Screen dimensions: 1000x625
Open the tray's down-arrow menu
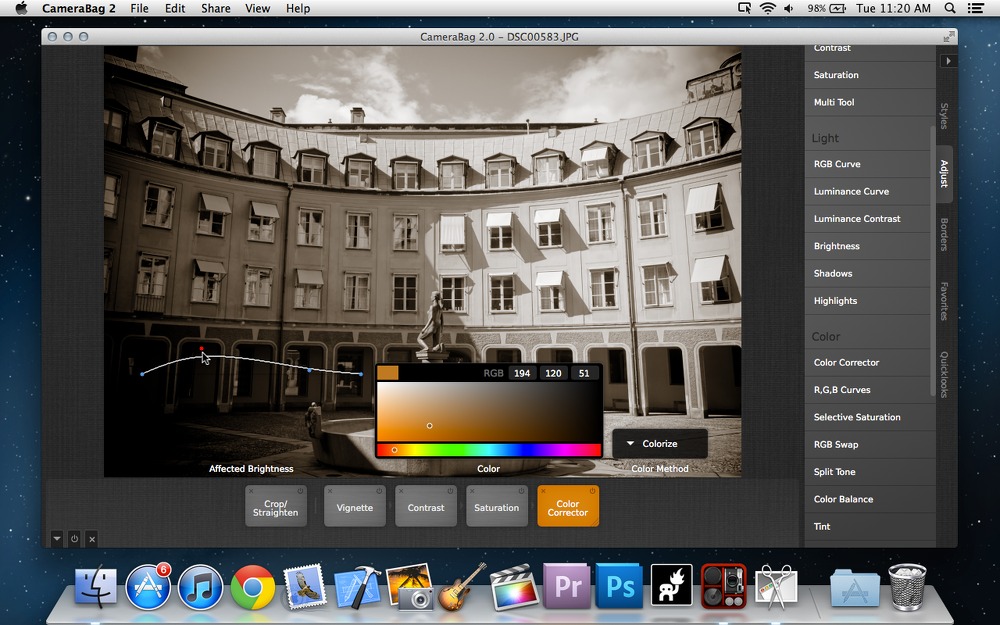[x=57, y=539]
